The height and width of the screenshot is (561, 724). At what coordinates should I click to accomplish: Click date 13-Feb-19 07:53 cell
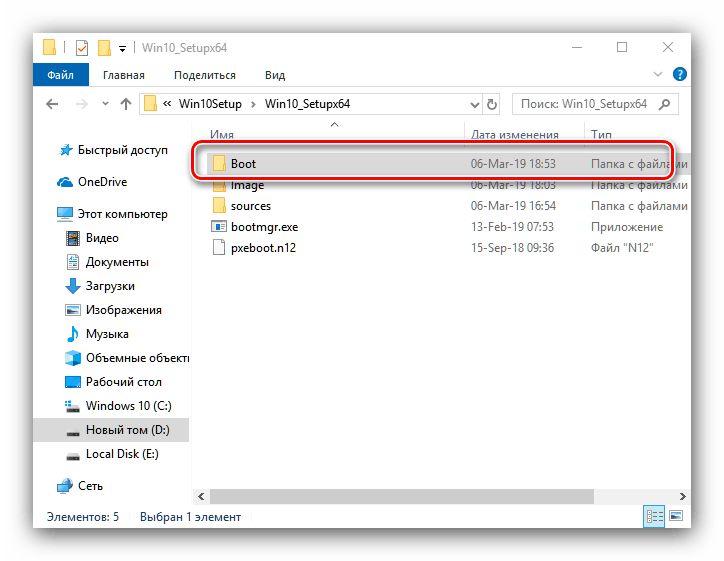(x=512, y=227)
